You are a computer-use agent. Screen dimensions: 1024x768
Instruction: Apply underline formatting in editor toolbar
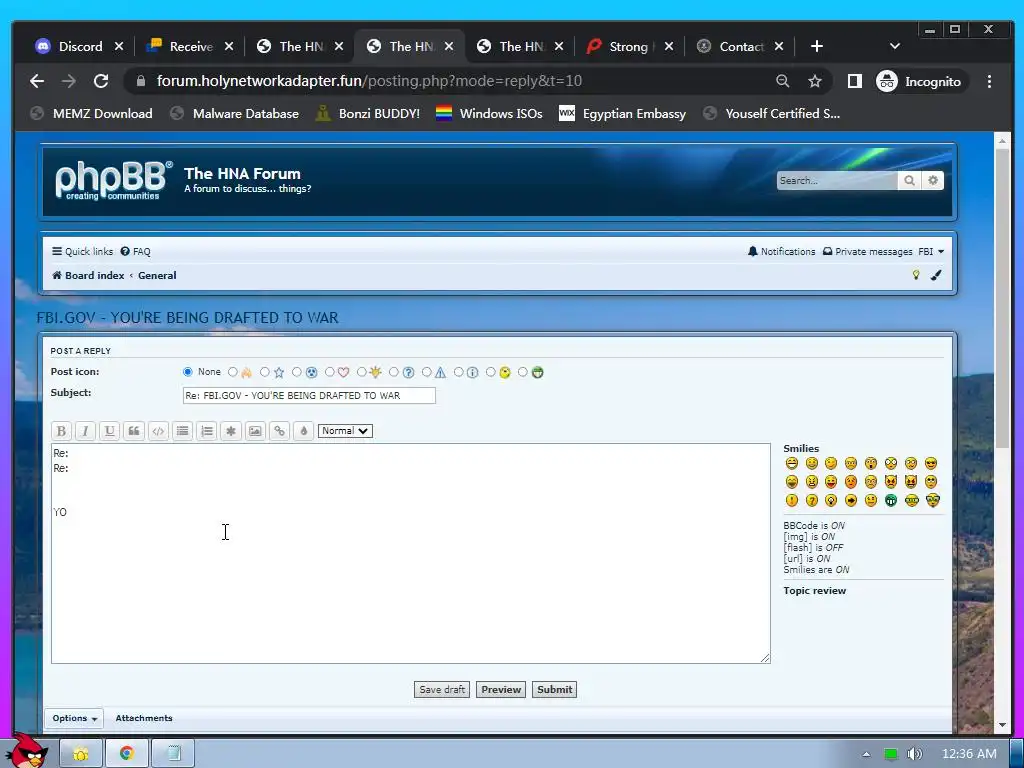click(109, 431)
